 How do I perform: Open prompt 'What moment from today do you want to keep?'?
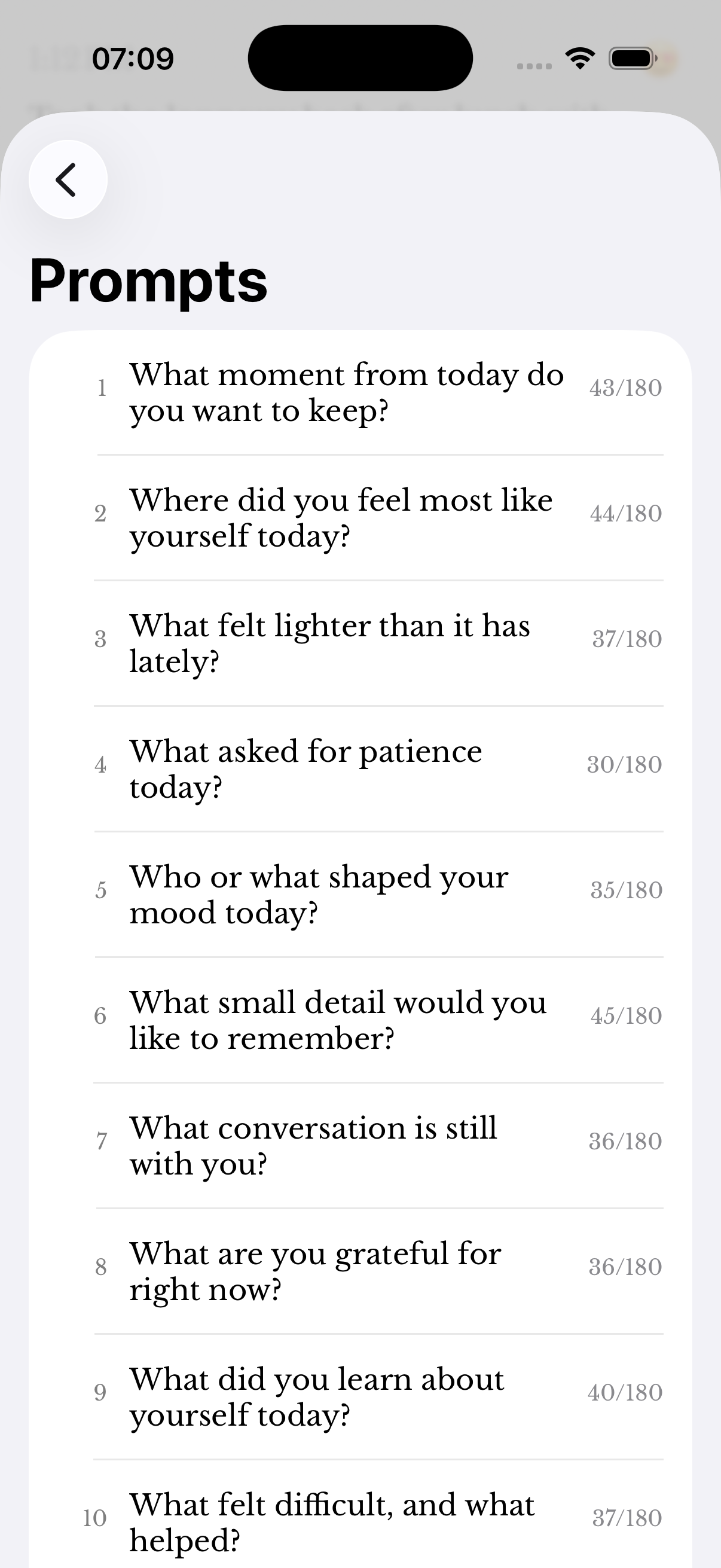point(360,393)
